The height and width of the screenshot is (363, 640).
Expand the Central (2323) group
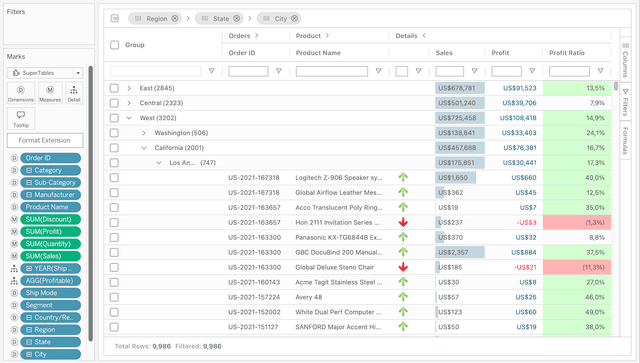129,103
